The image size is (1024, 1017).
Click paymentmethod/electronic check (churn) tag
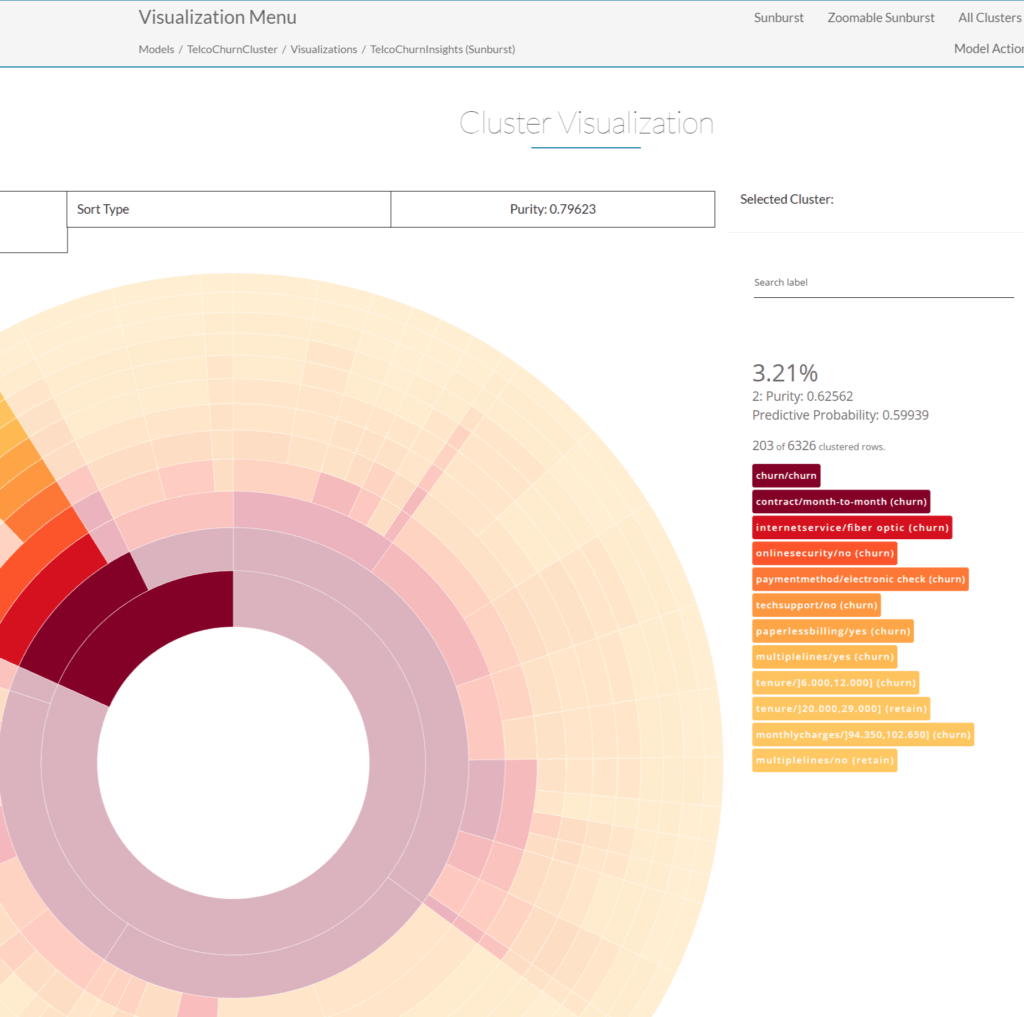(859, 580)
